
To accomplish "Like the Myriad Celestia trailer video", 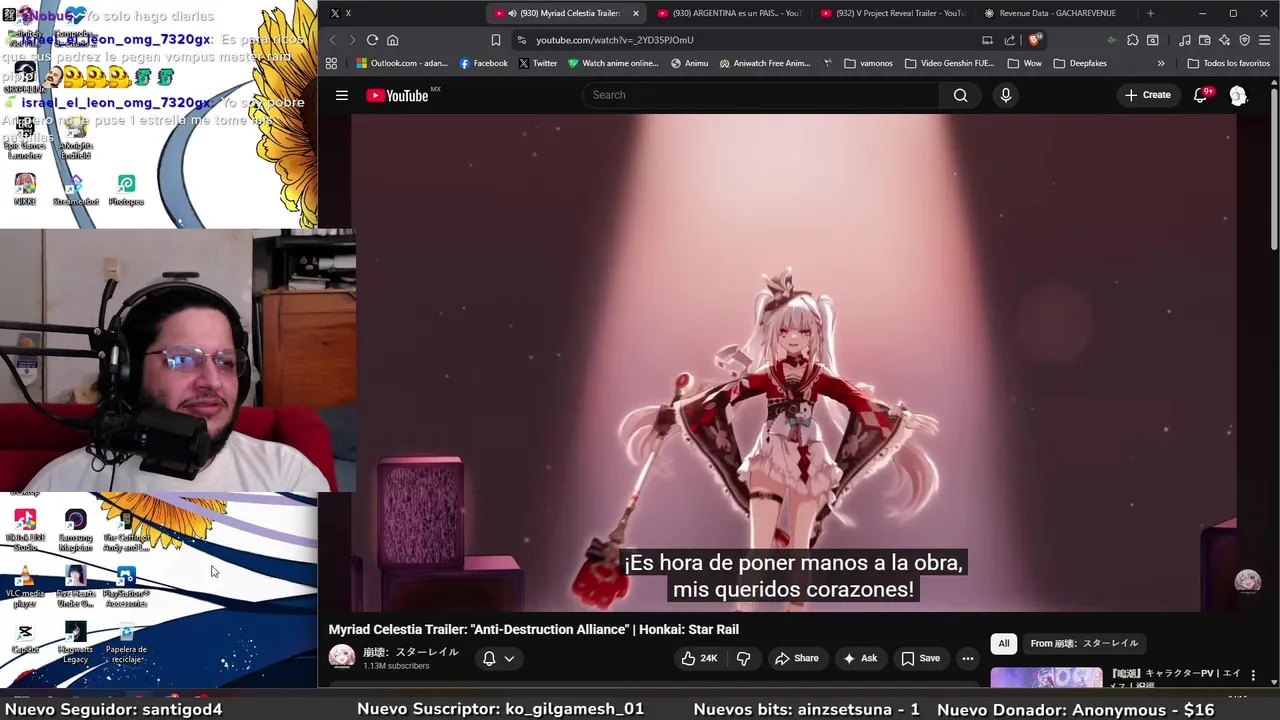I will [699, 658].
